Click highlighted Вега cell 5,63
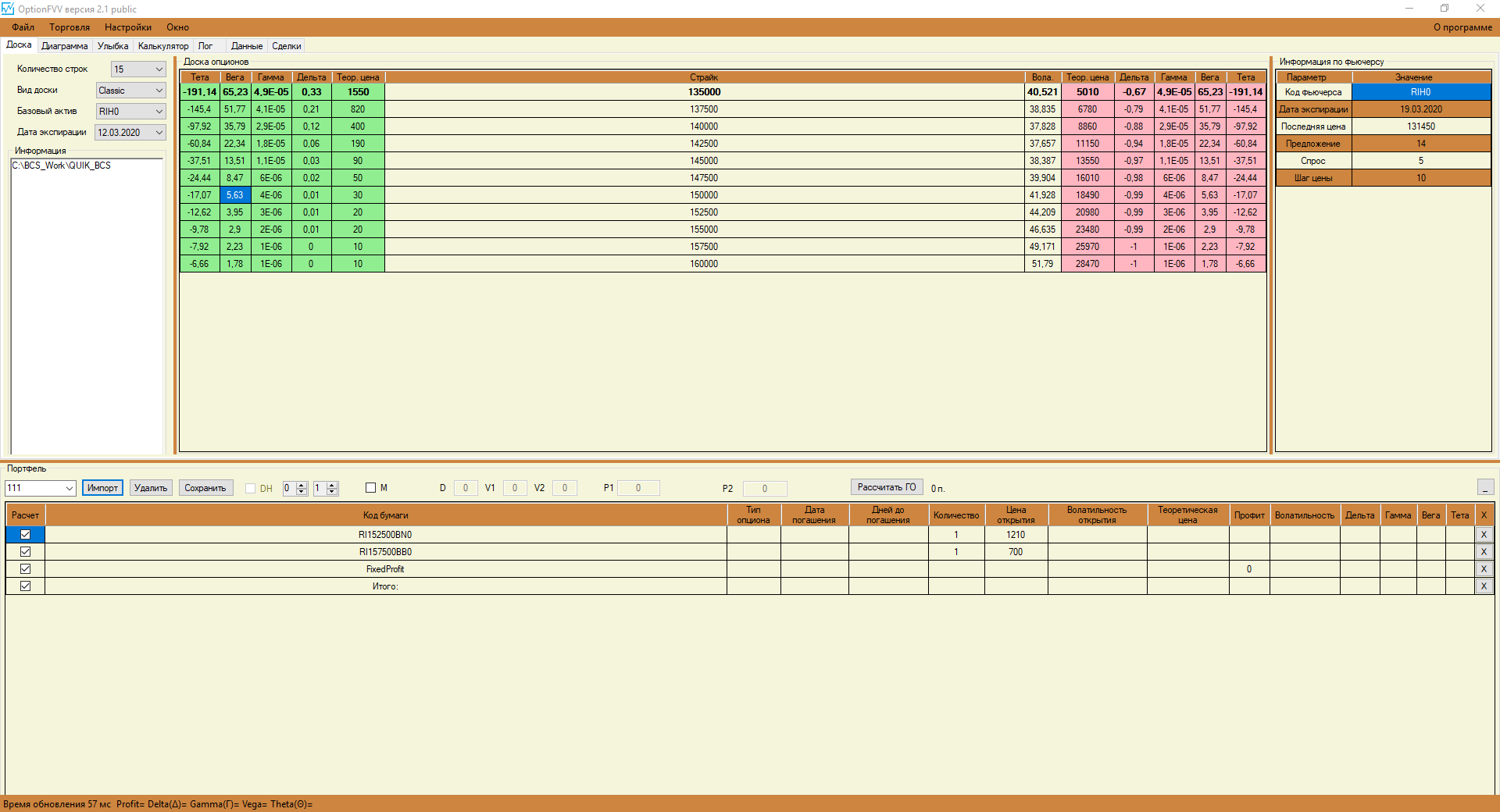This screenshot has height=812, width=1500. point(234,195)
